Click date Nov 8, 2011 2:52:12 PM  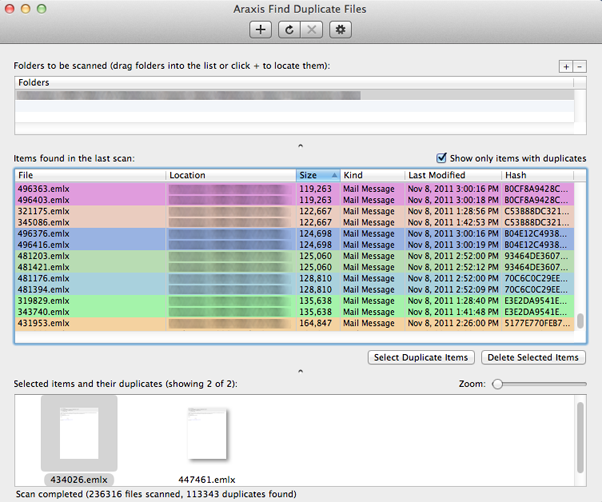pyautogui.click(x=453, y=267)
